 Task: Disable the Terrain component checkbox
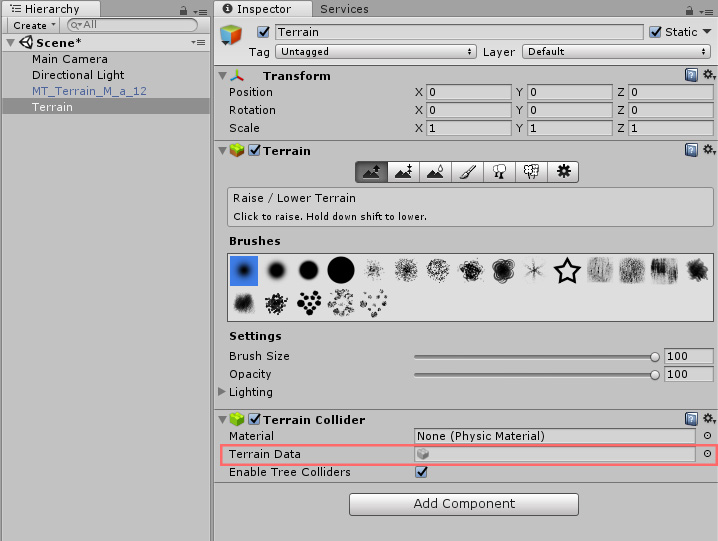point(254,150)
